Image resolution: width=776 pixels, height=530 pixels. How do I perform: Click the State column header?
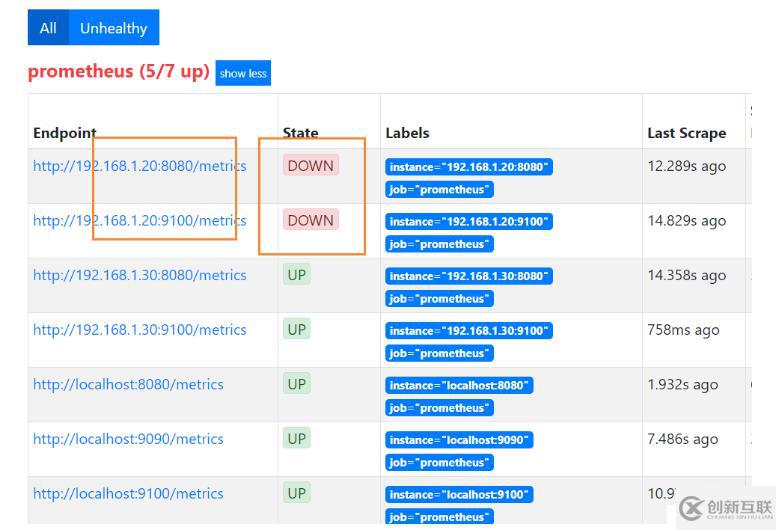coord(300,133)
